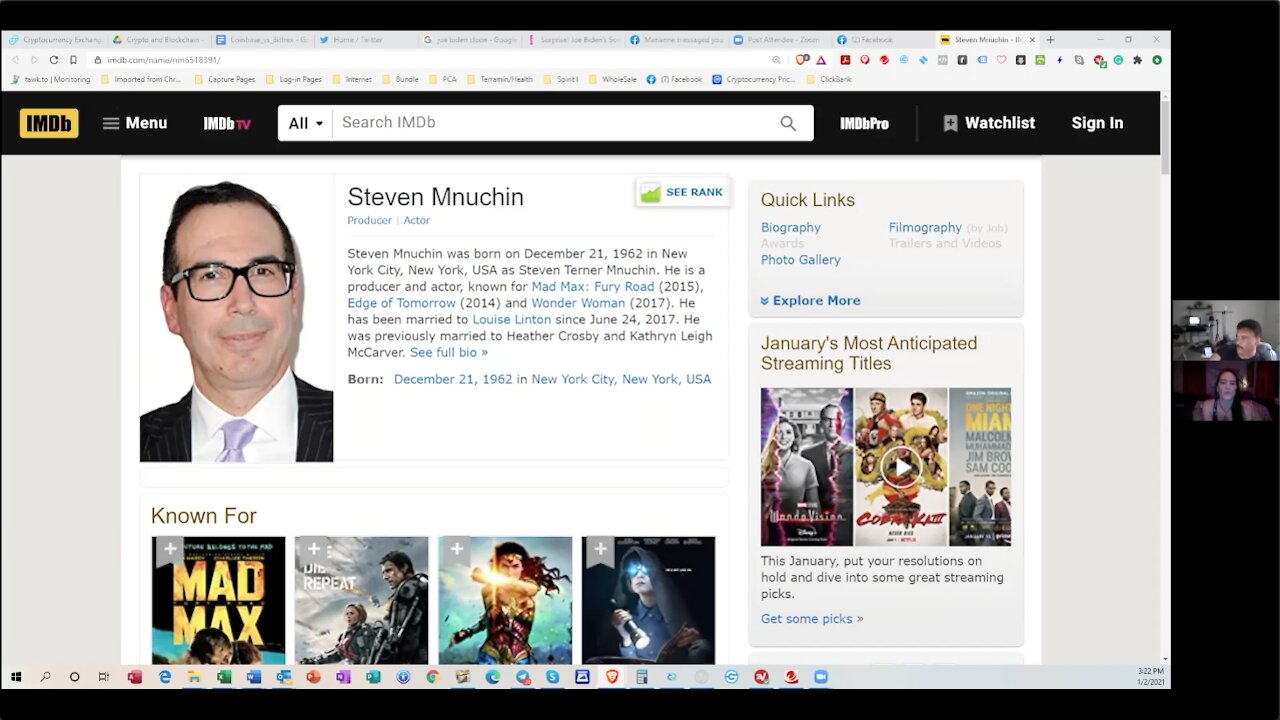Screen dimensions: 1280x720
Task: Click the SEE RANK button
Action: coord(683,192)
